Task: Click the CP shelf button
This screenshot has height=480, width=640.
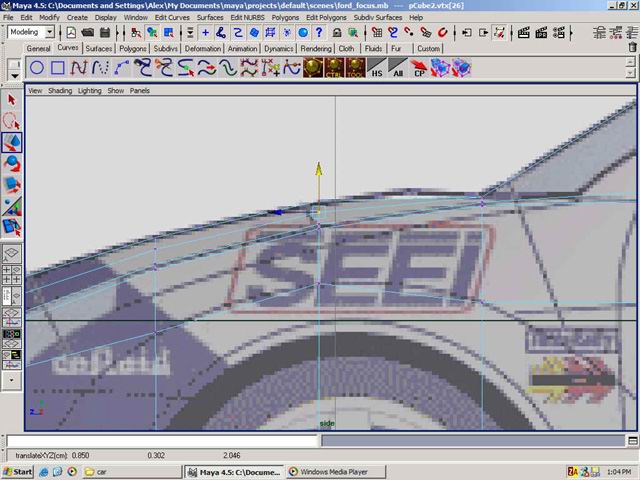Action: [x=419, y=68]
